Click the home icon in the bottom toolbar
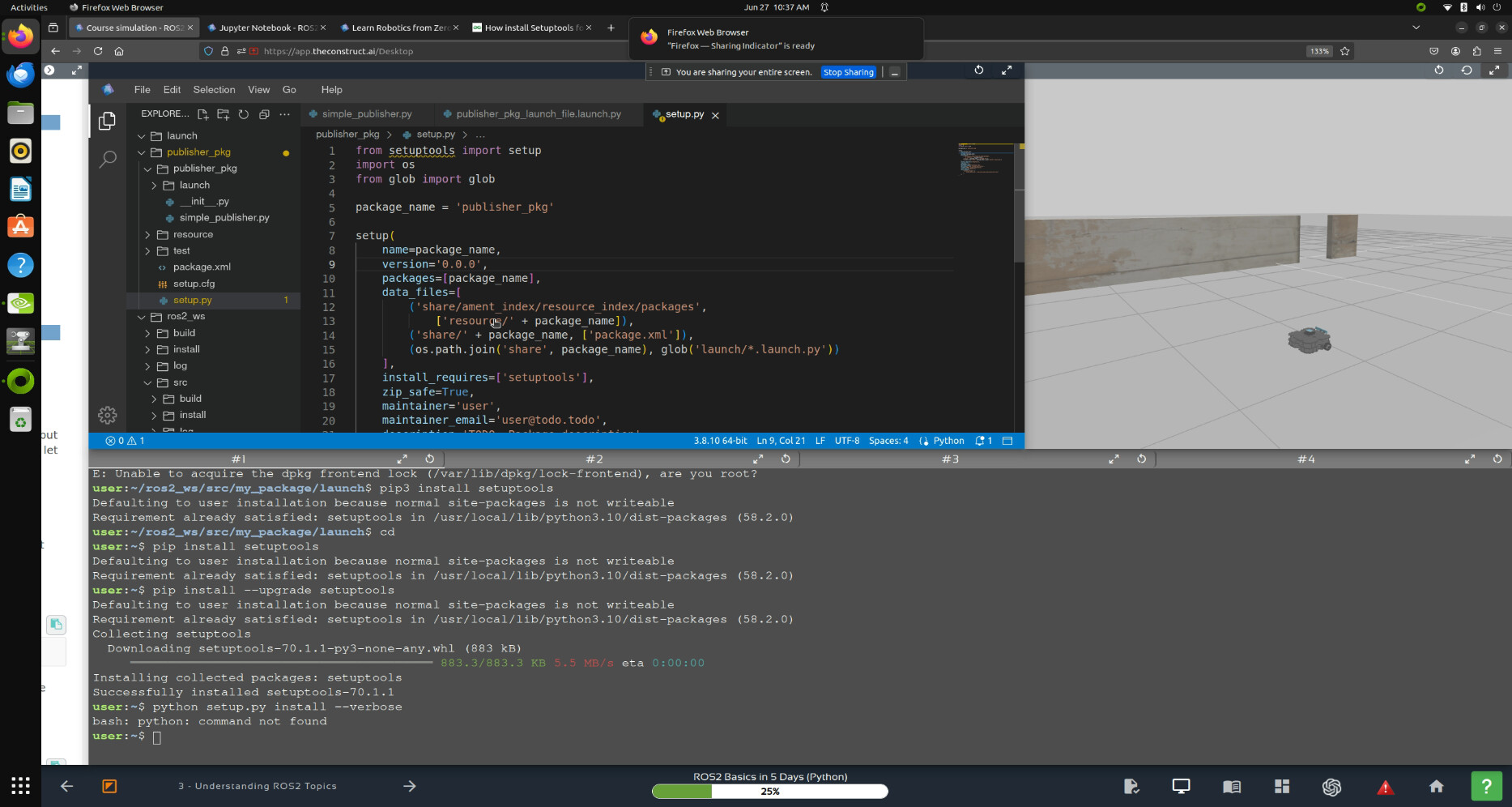1512x807 pixels. pyautogui.click(x=1436, y=787)
